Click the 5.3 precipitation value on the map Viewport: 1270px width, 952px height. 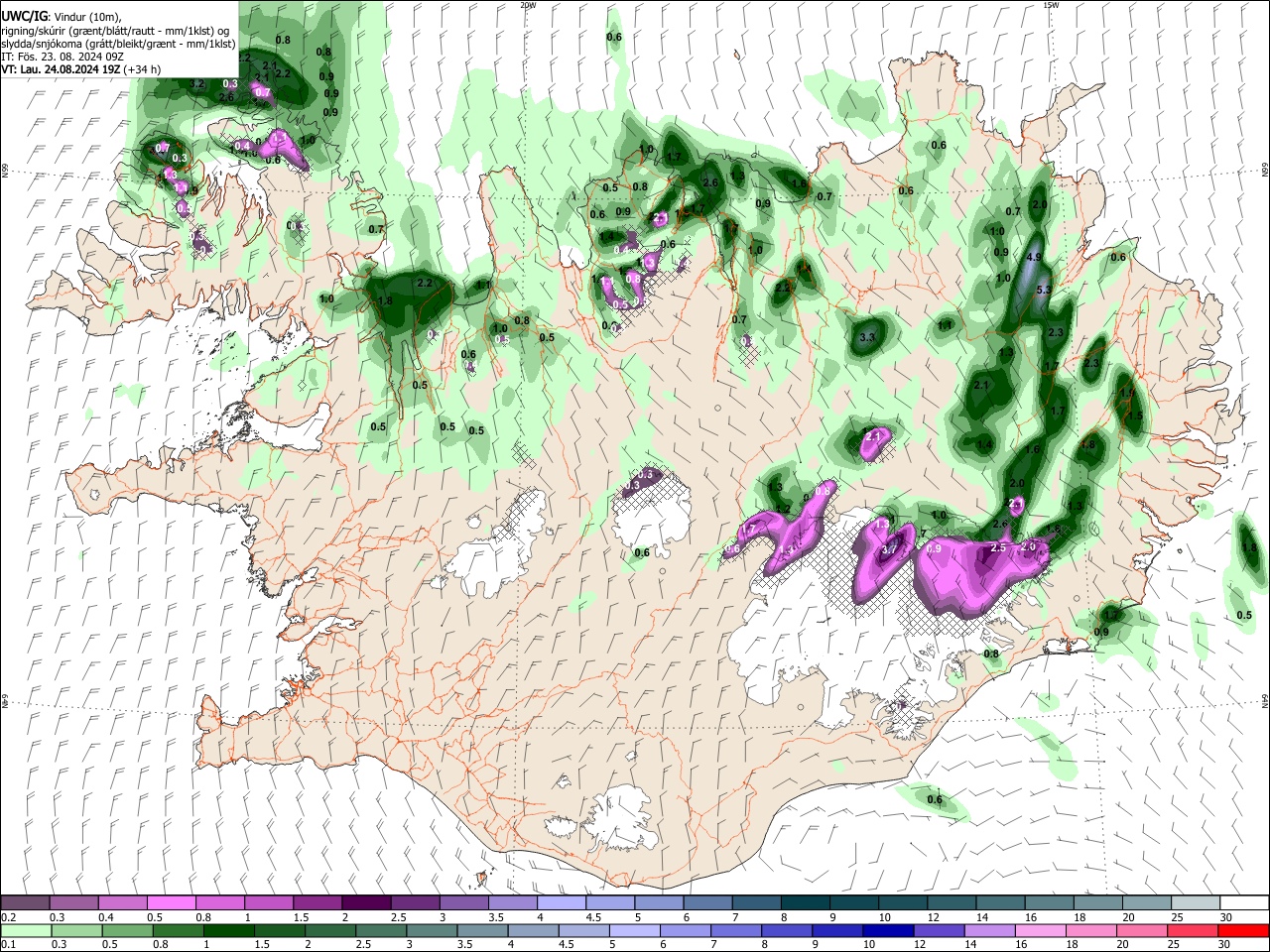(x=1043, y=291)
